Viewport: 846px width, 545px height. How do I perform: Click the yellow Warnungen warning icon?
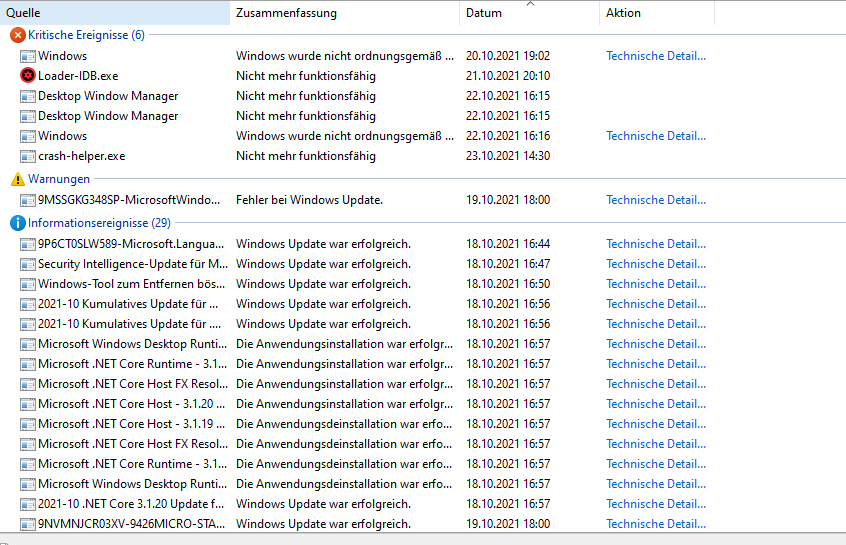pos(18,179)
